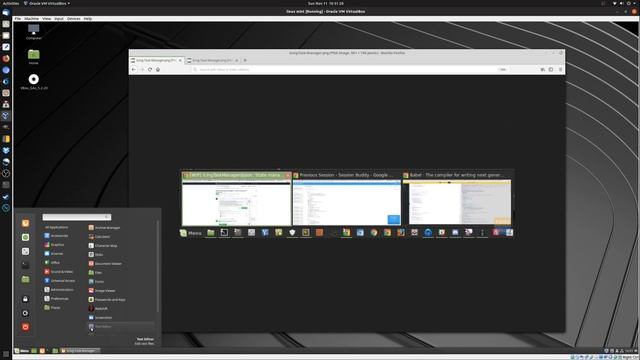Launch Files from applications list
The height and width of the screenshot is (360, 640).
(96, 273)
